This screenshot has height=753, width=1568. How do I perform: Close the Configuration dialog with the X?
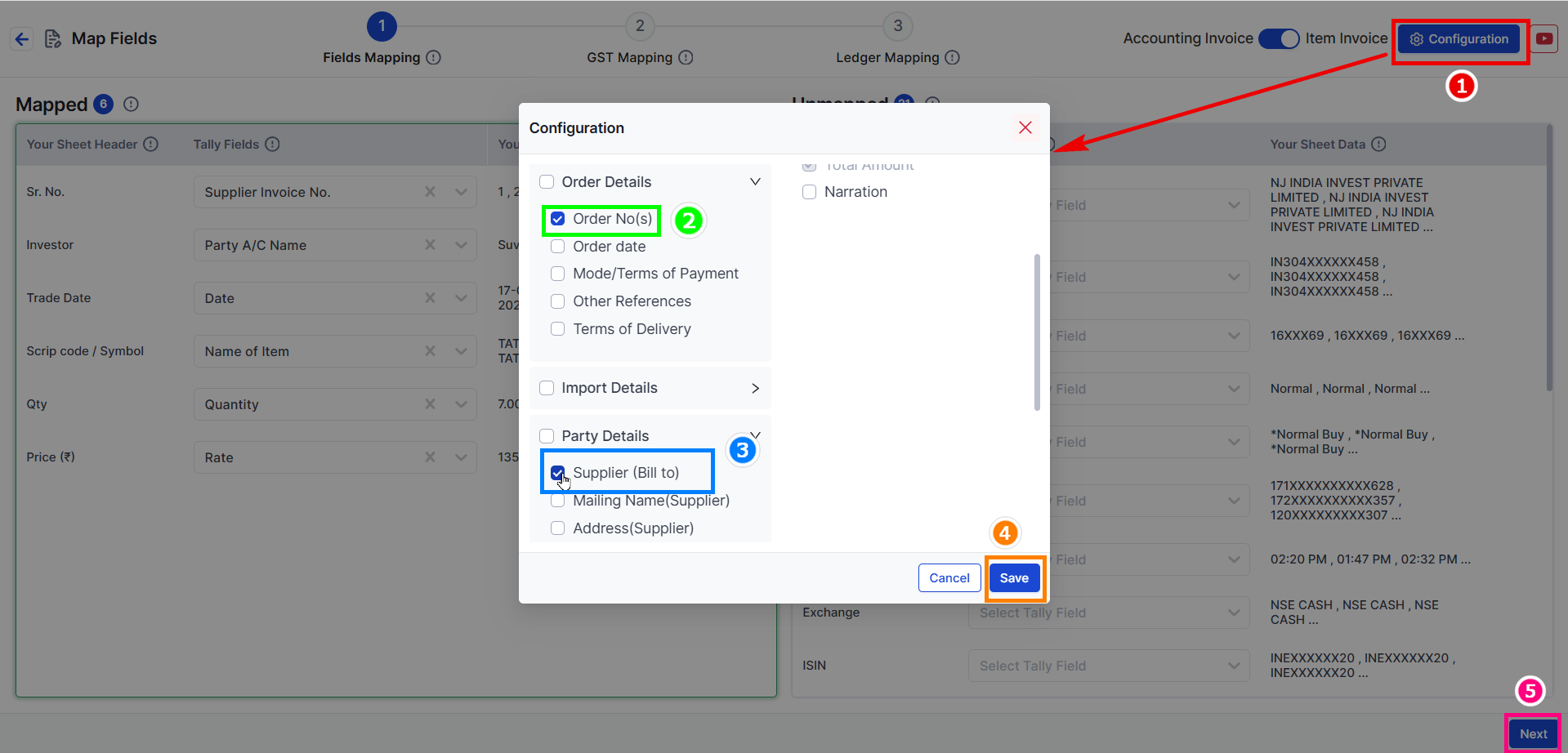(1025, 127)
